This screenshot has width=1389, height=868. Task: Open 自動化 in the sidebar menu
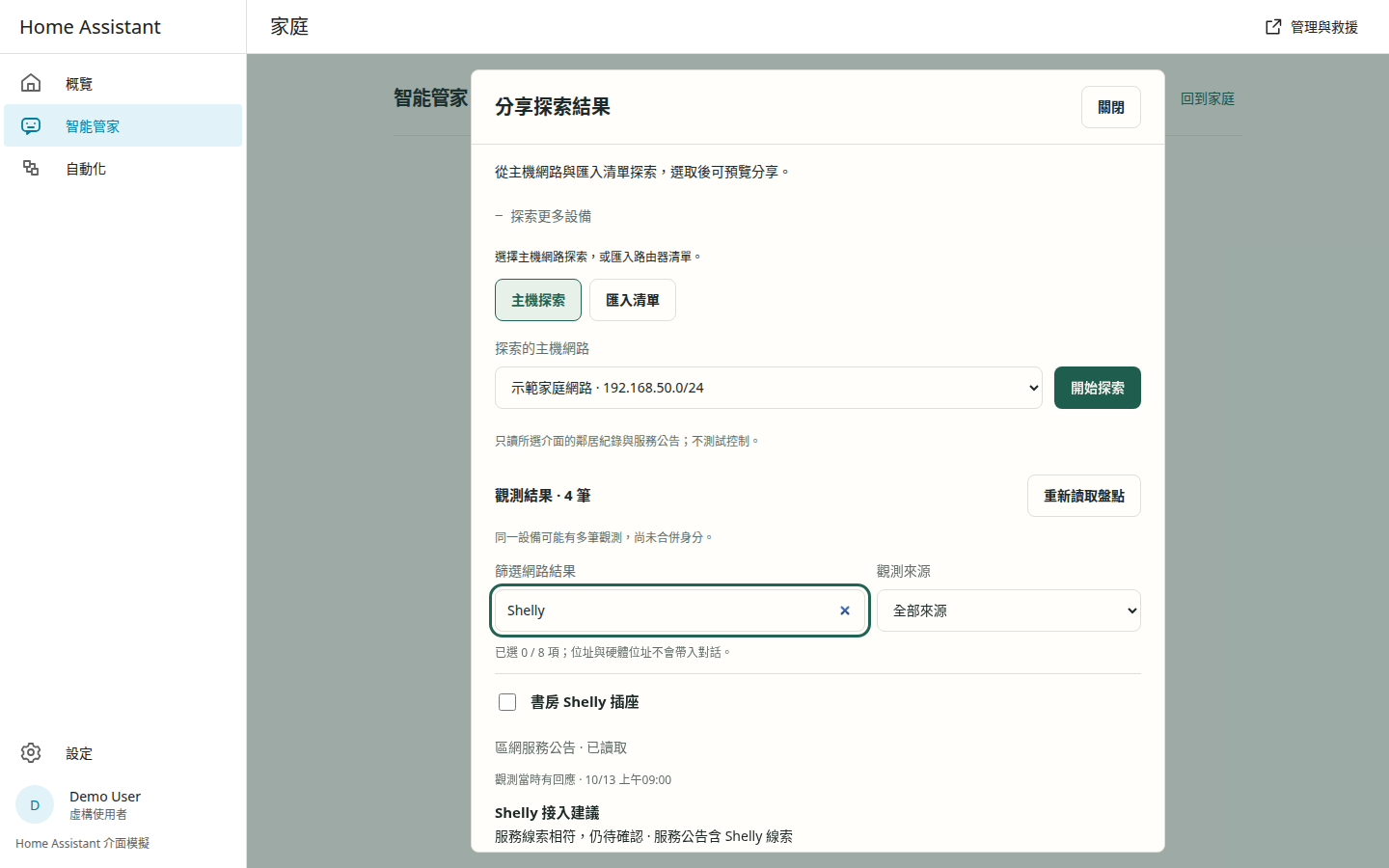pyautogui.click(x=123, y=168)
